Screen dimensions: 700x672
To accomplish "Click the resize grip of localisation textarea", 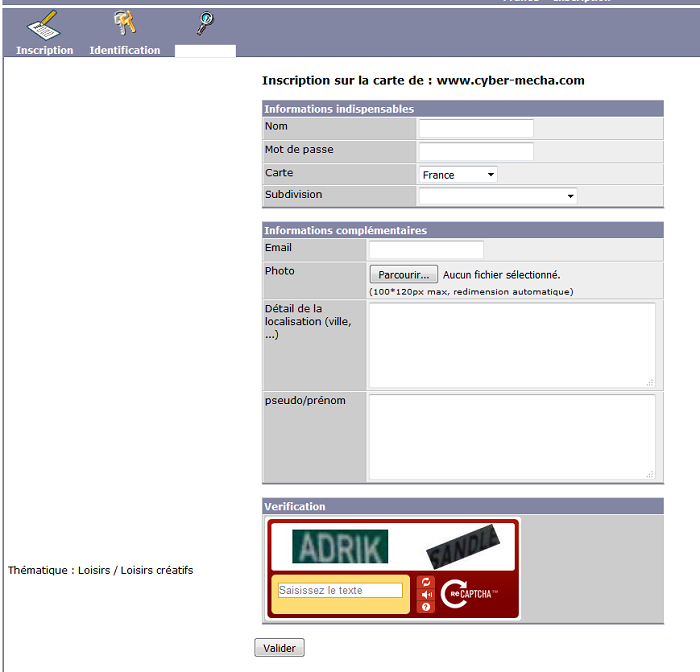I will tap(650, 383).
